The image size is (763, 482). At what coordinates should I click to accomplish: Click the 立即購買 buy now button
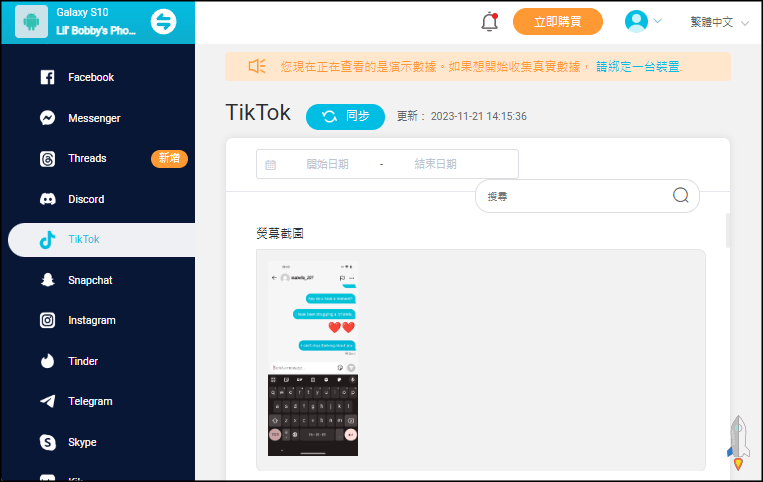(x=558, y=21)
